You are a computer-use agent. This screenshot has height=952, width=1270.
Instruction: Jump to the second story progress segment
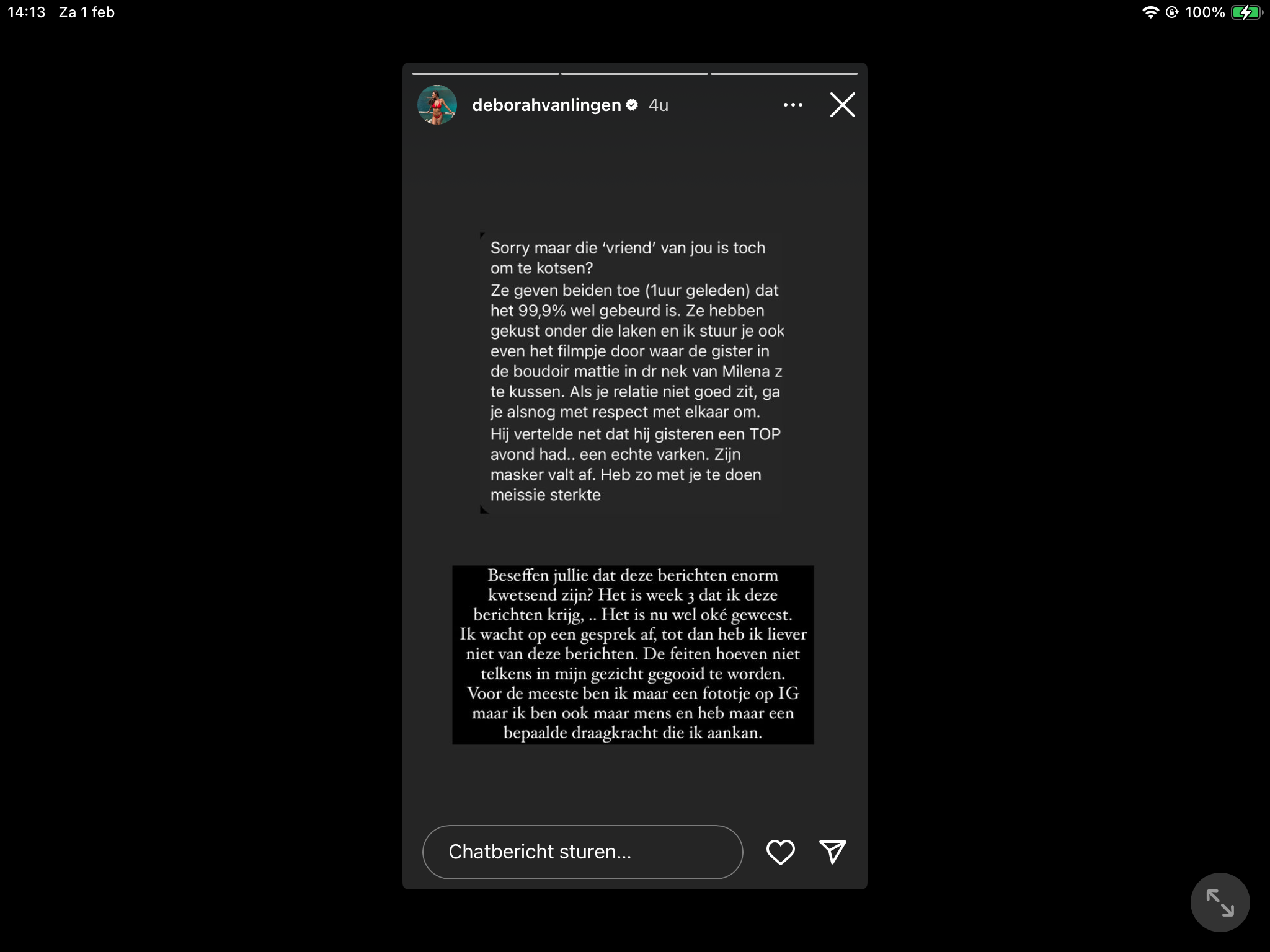pos(634,74)
